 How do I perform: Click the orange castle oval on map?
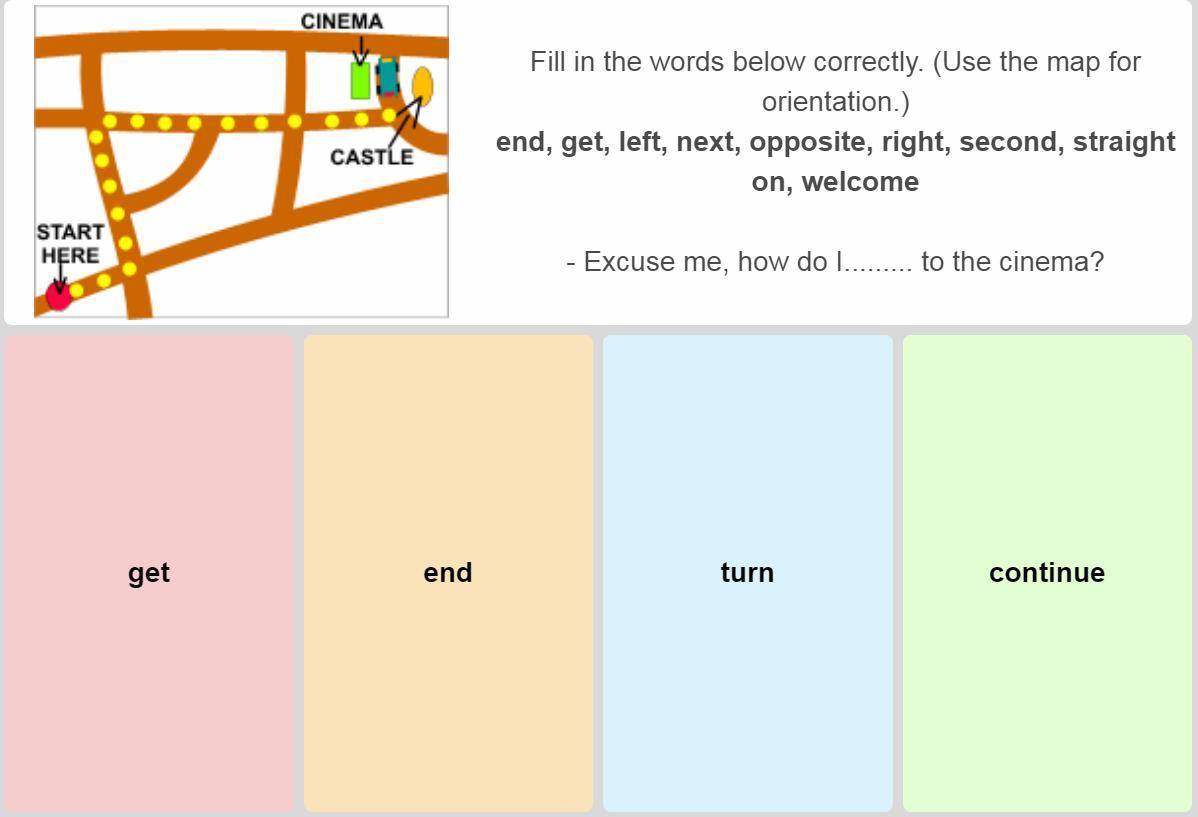click(423, 85)
